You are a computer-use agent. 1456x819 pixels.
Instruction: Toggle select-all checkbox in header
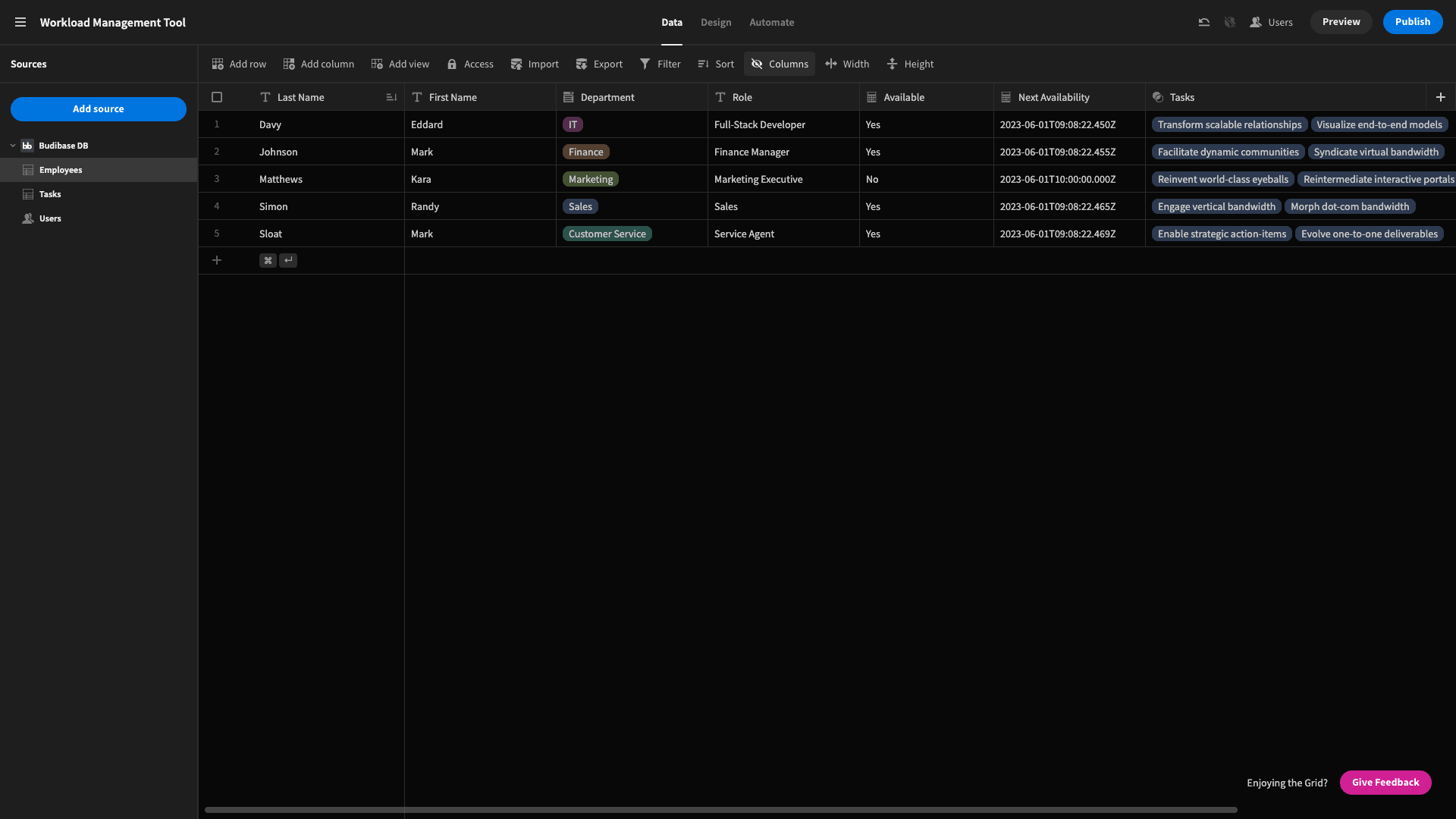click(x=217, y=97)
